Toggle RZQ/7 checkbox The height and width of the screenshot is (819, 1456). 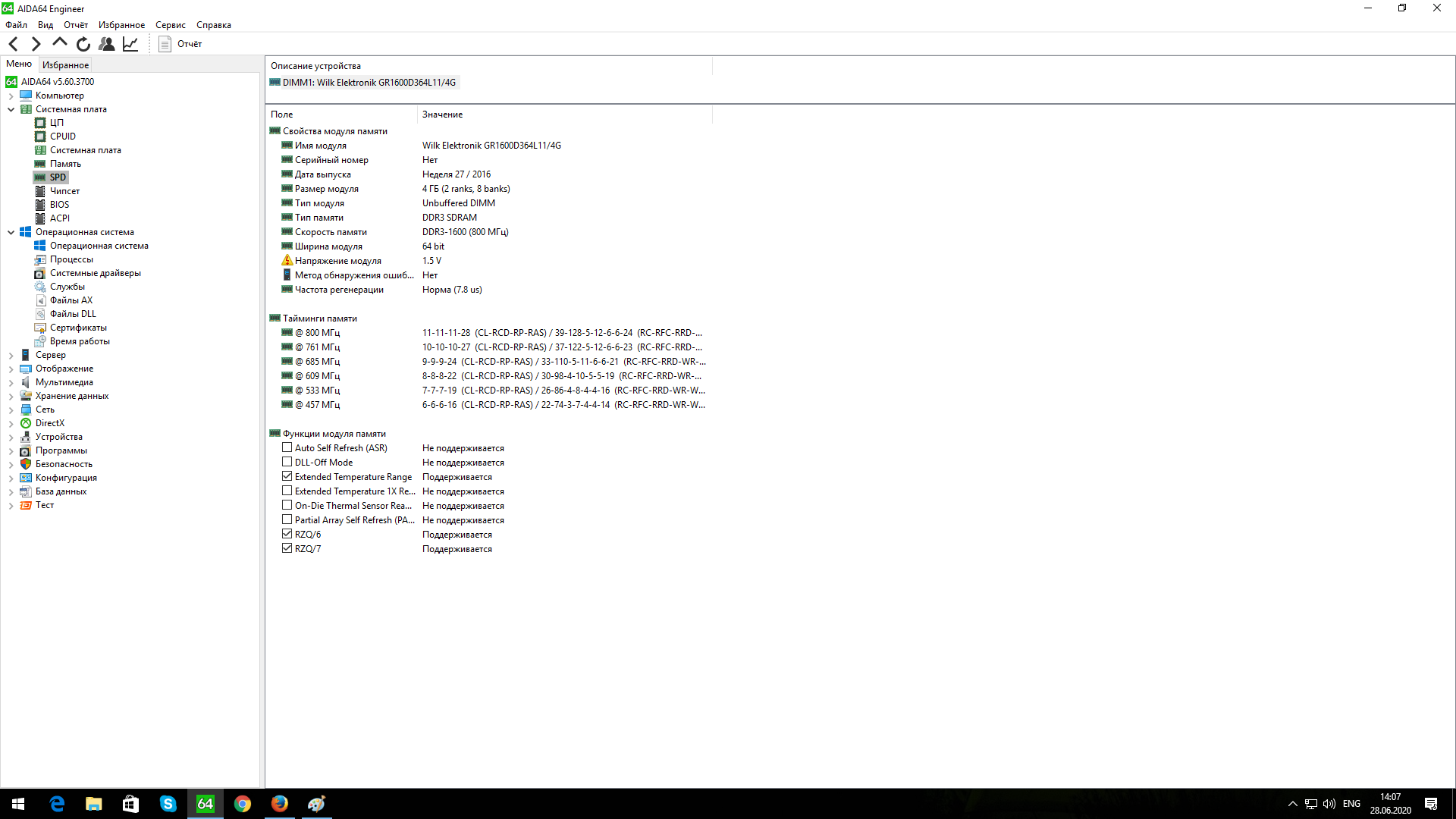point(287,548)
